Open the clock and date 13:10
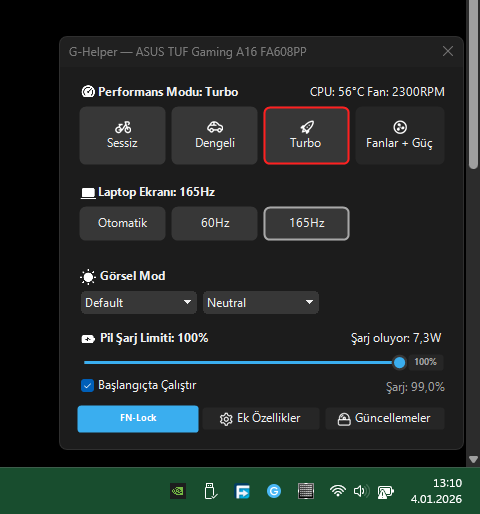480x514 pixels. click(436, 491)
